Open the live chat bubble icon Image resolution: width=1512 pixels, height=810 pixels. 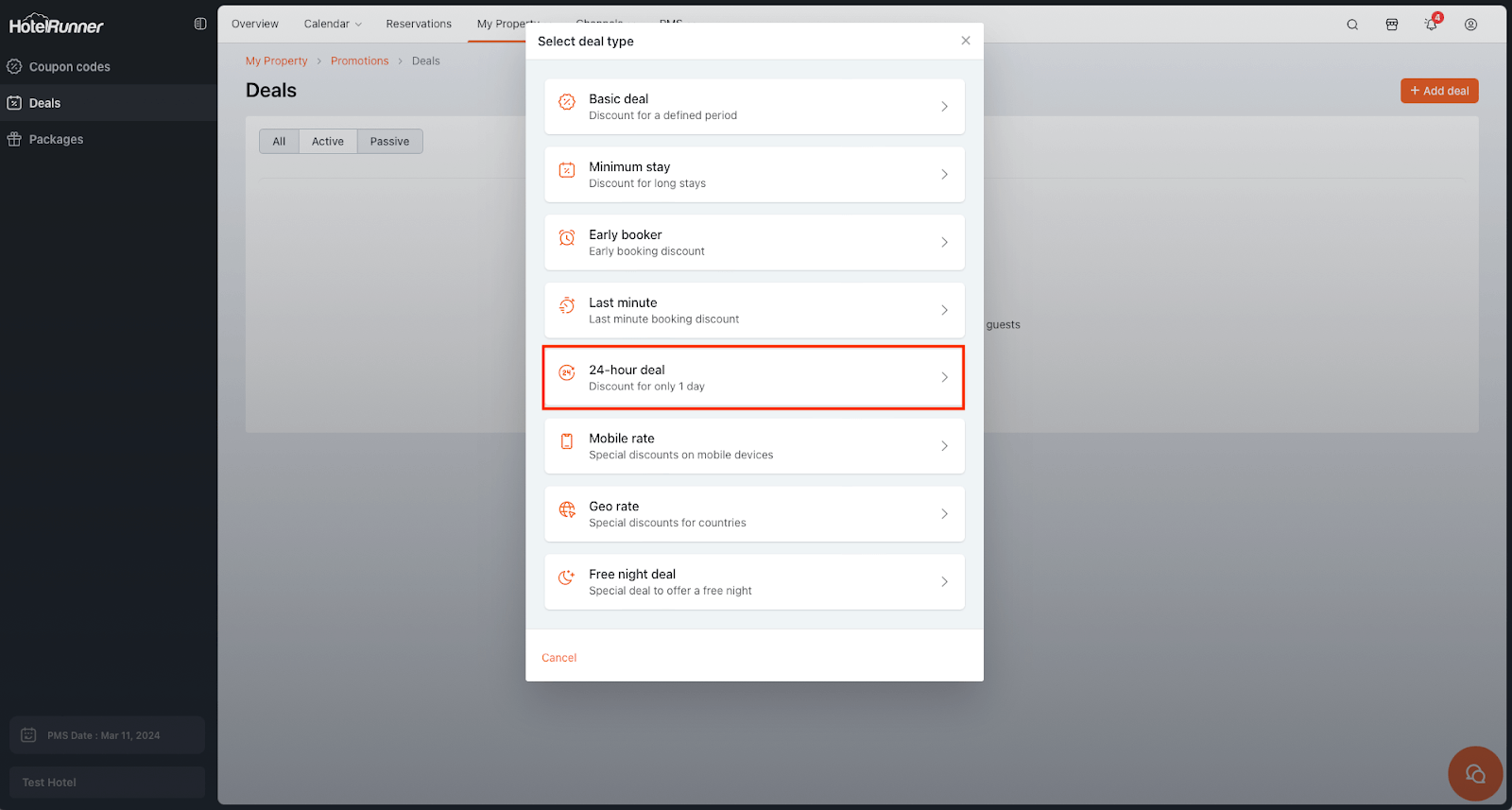click(x=1475, y=774)
